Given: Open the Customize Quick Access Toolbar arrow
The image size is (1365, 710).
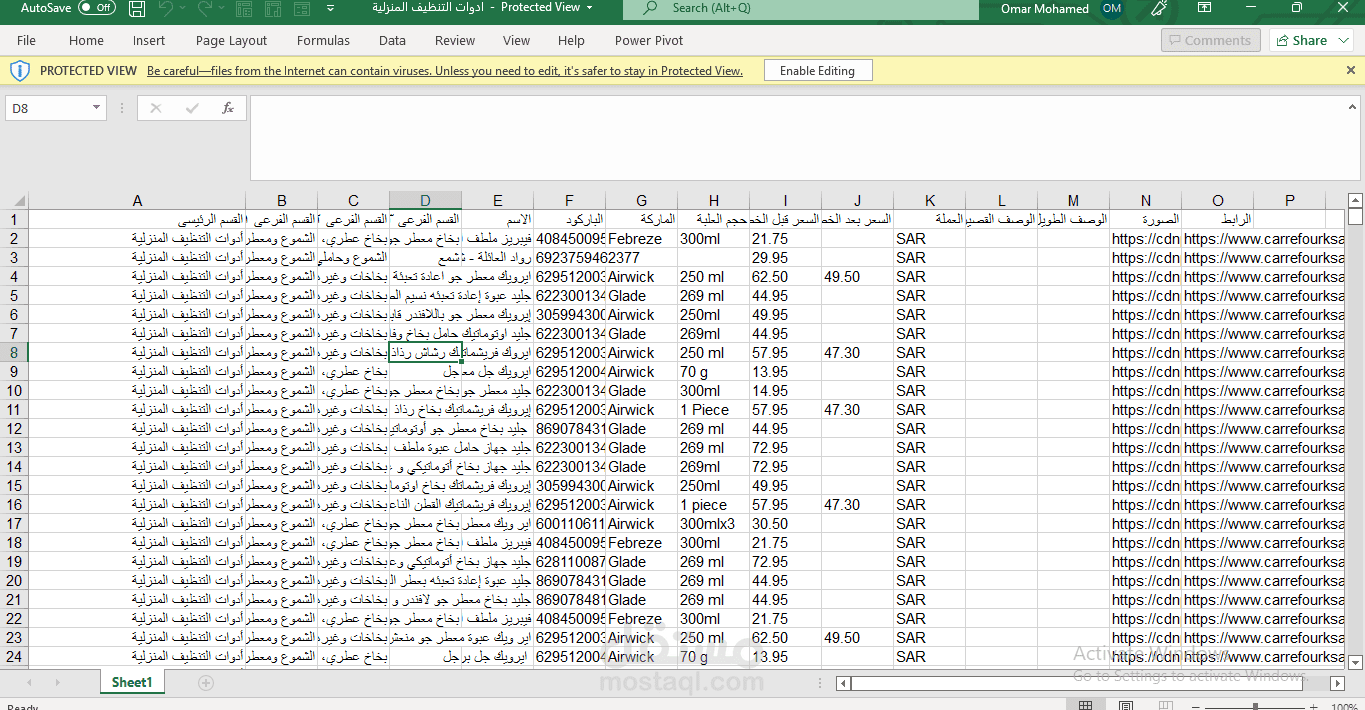Looking at the screenshot, I should [329, 9].
